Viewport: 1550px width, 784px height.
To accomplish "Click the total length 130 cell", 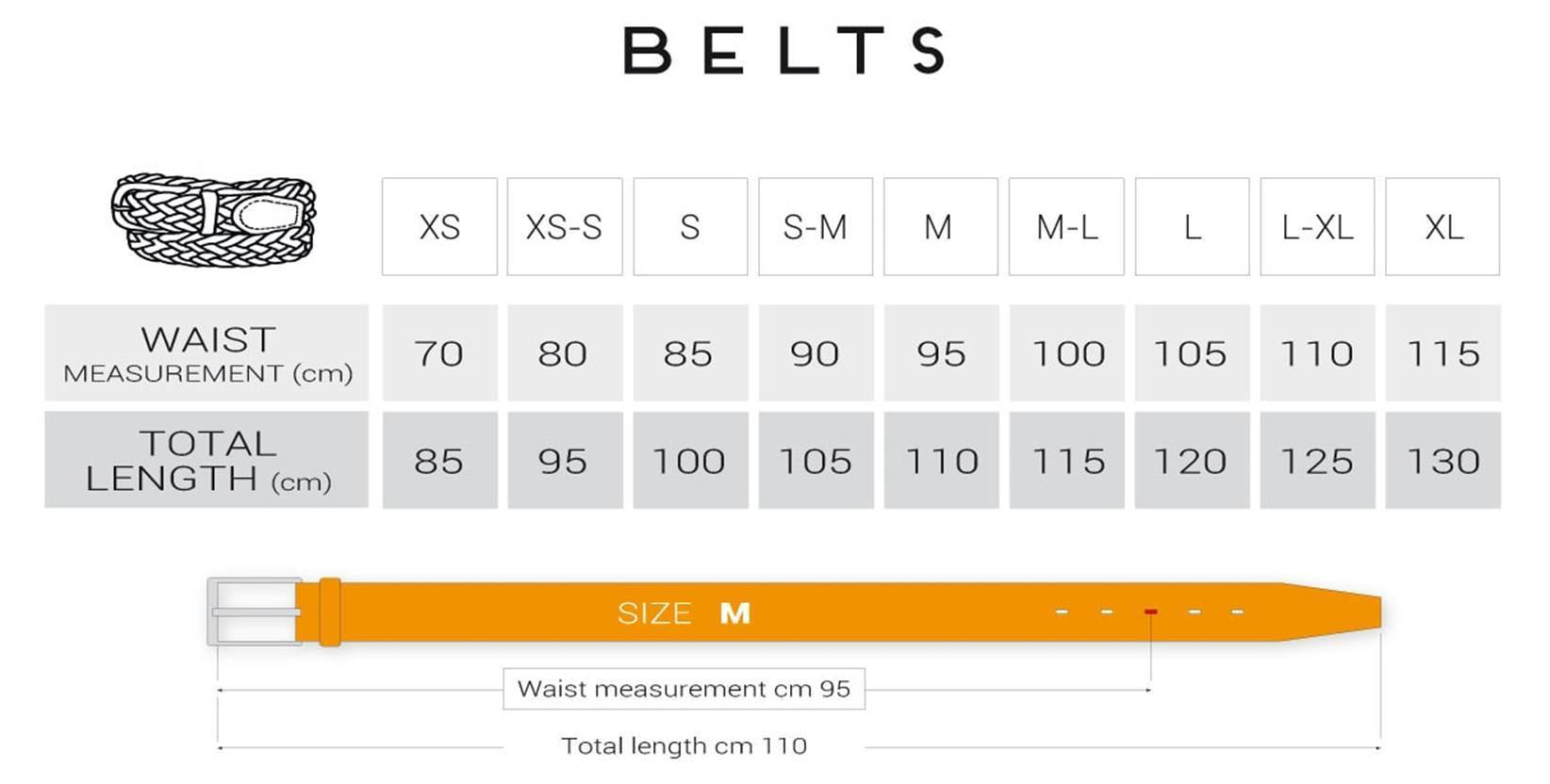I will coord(1443,460).
